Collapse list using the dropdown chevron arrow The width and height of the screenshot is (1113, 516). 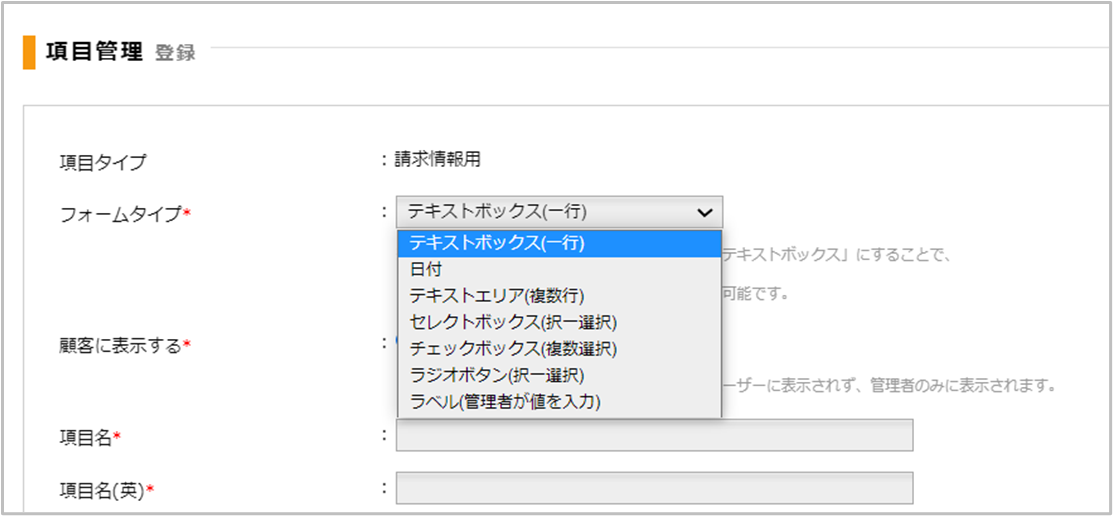(x=704, y=212)
